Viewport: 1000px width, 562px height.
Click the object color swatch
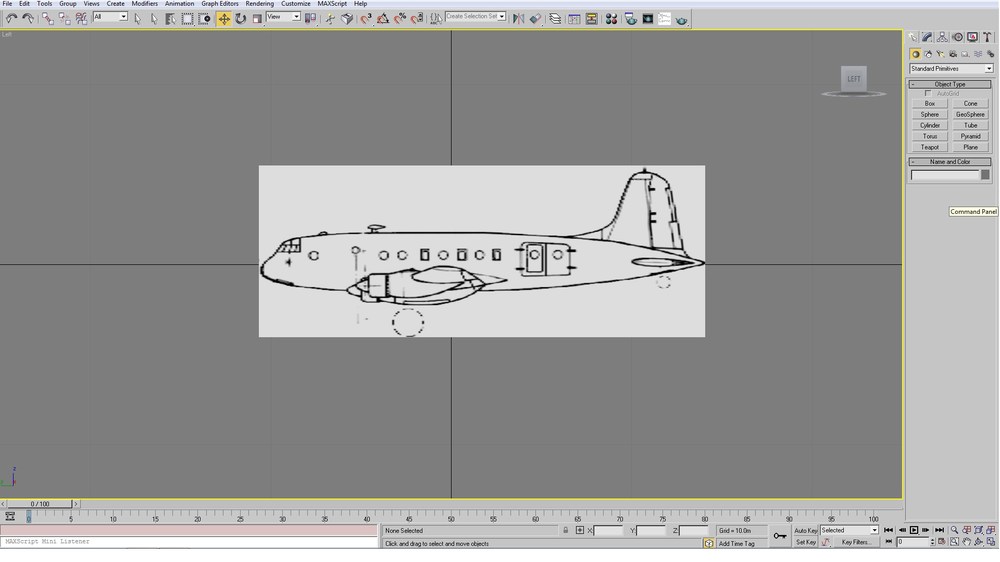click(x=985, y=175)
